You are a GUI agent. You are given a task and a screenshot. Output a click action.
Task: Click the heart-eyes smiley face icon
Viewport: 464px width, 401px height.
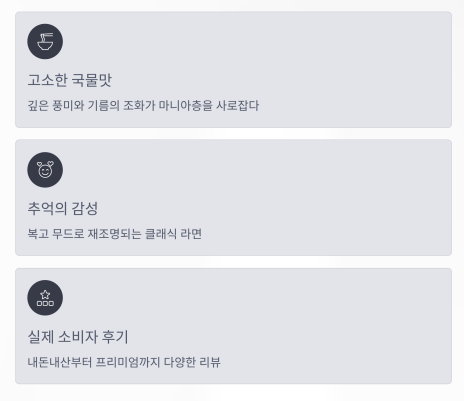tap(45, 170)
